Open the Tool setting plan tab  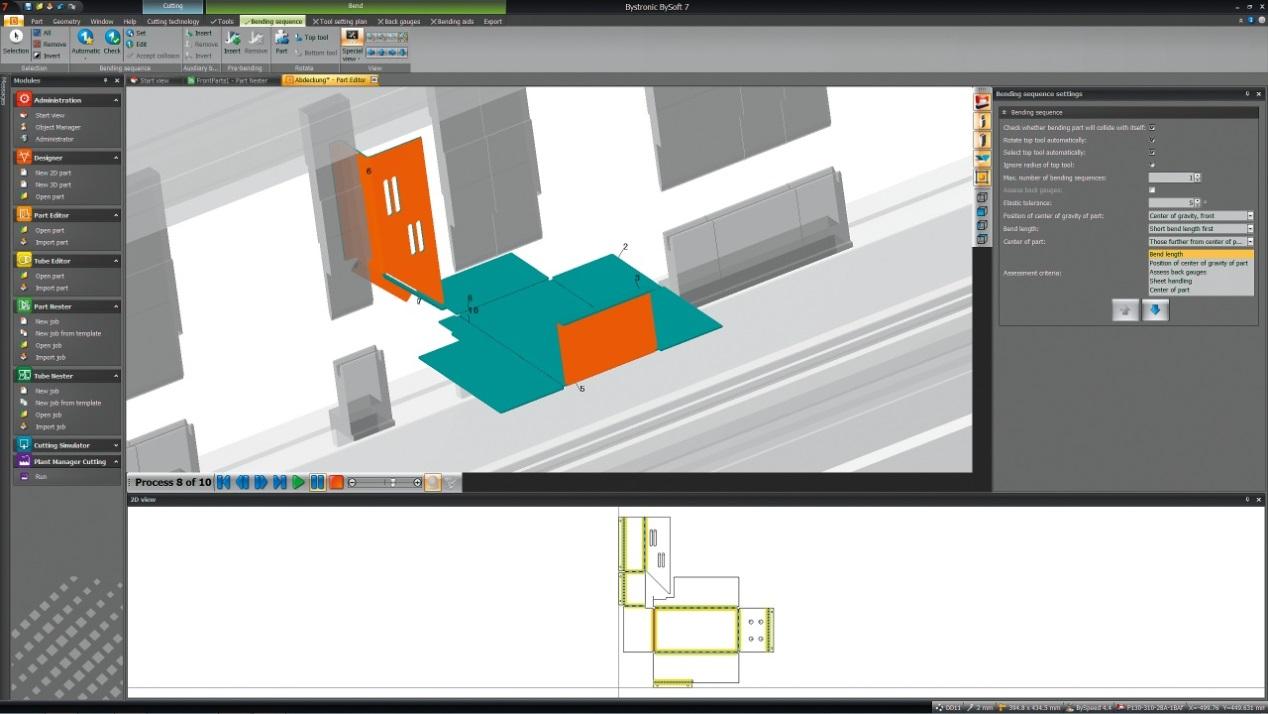click(340, 21)
